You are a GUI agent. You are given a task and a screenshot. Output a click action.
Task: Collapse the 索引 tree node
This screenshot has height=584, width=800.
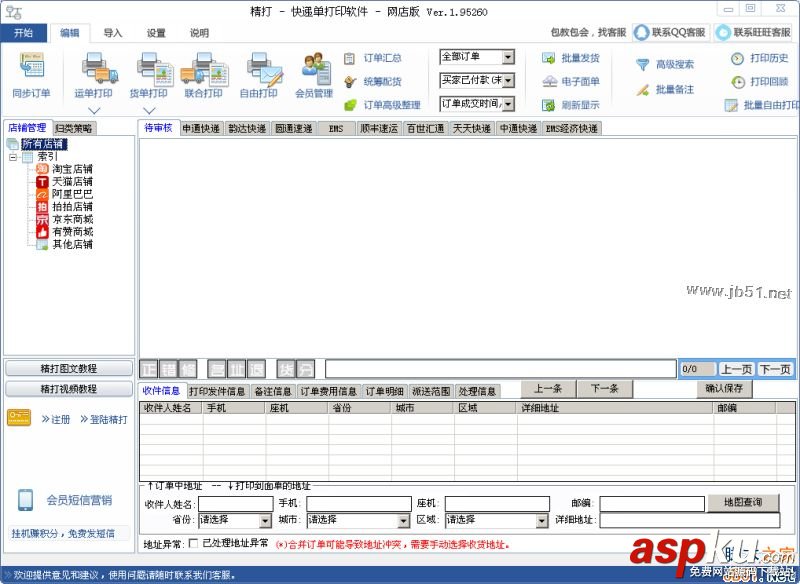click(x=13, y=157)
